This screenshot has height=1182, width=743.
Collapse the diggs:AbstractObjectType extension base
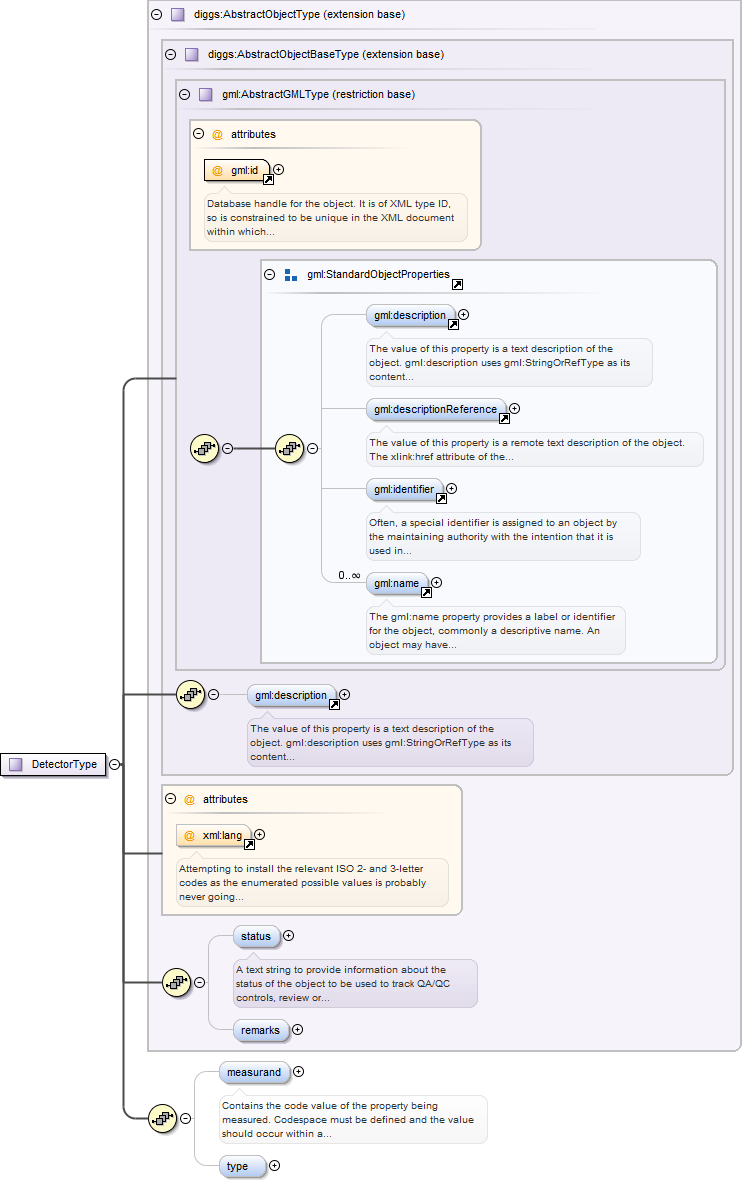[155, 15]
